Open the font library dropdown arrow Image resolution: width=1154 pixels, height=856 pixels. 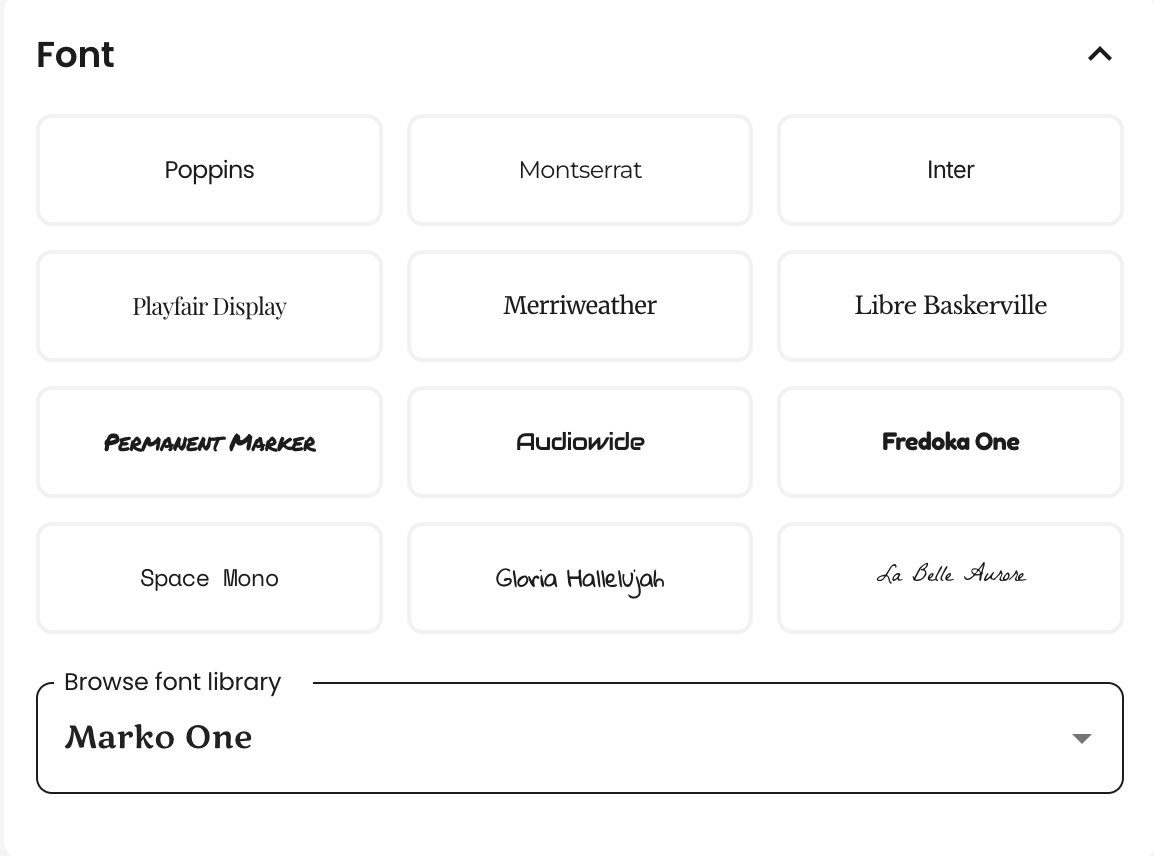click(x=1081, y=738)
